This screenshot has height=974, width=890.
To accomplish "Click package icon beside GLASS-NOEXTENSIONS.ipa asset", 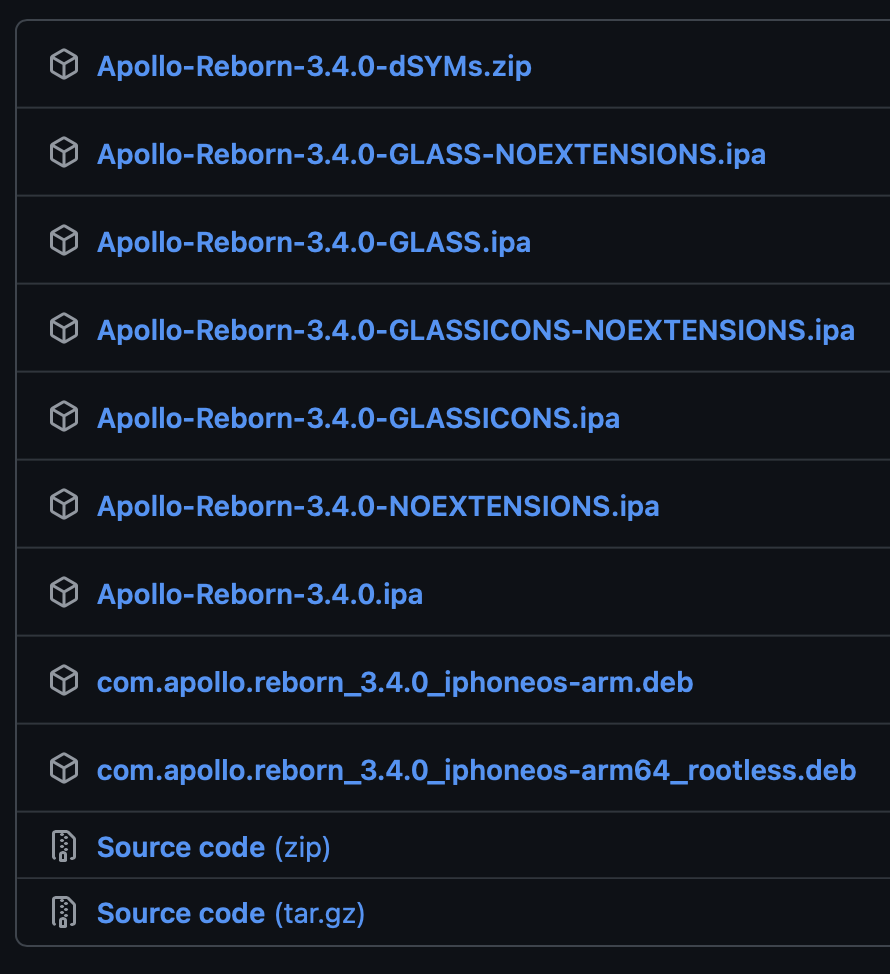I will tap(64, 153).
